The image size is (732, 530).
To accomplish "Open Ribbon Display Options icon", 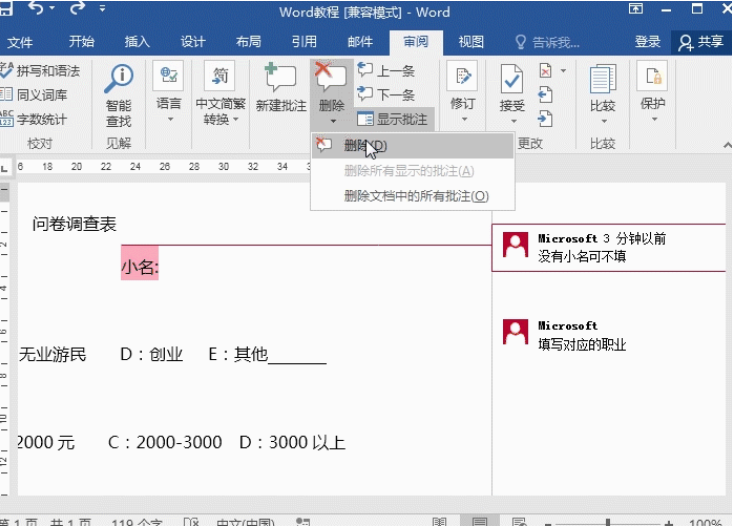I will pyautogui.click(x=636, y=8).
